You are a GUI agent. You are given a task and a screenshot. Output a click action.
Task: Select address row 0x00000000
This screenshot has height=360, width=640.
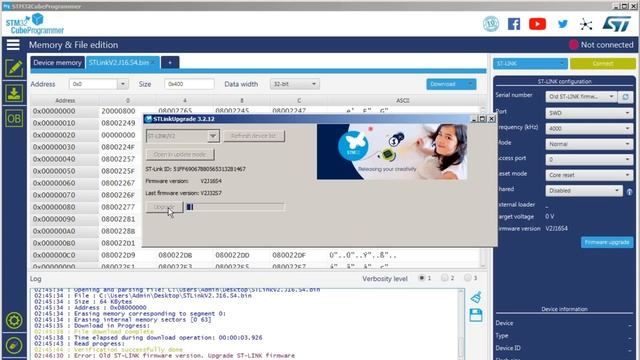[x=54, y=111]
